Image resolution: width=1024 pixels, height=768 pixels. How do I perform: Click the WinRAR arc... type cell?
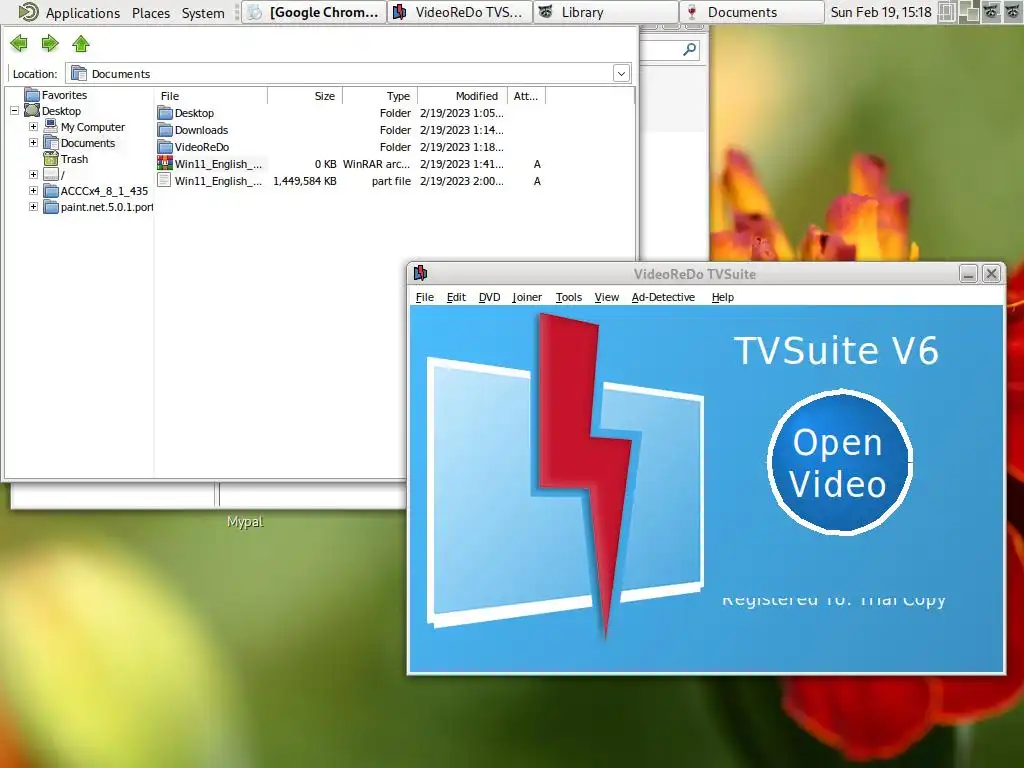[377, 164]
